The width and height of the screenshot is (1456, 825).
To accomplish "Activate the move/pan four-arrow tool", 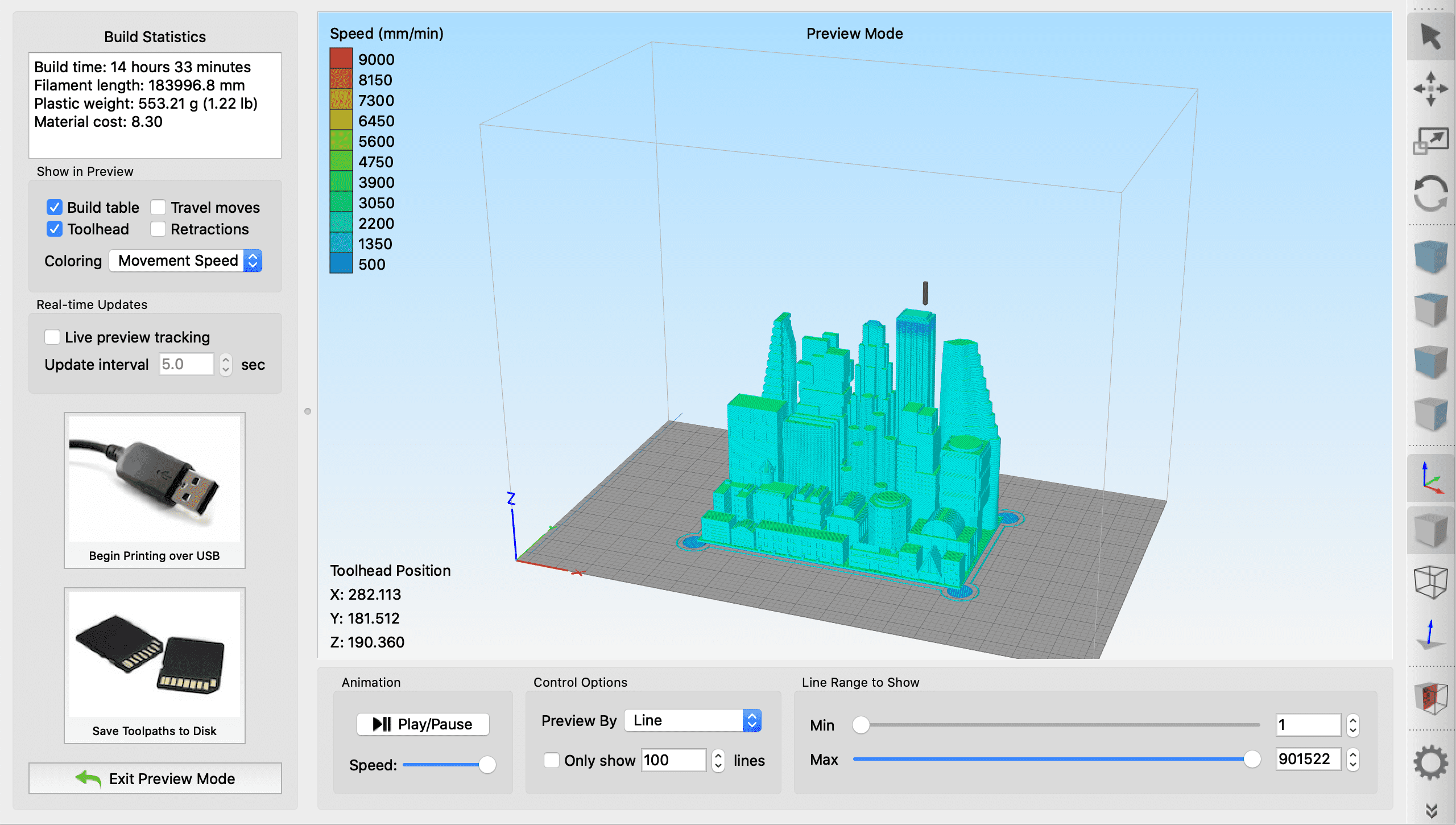I will tap(1430, 89).
